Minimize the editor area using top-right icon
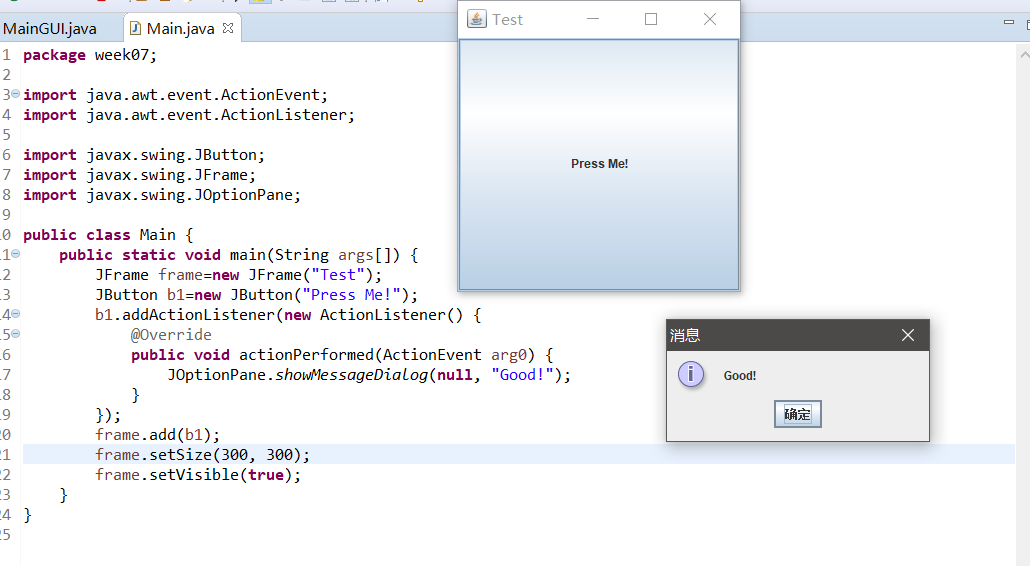 click(1009, 23)
